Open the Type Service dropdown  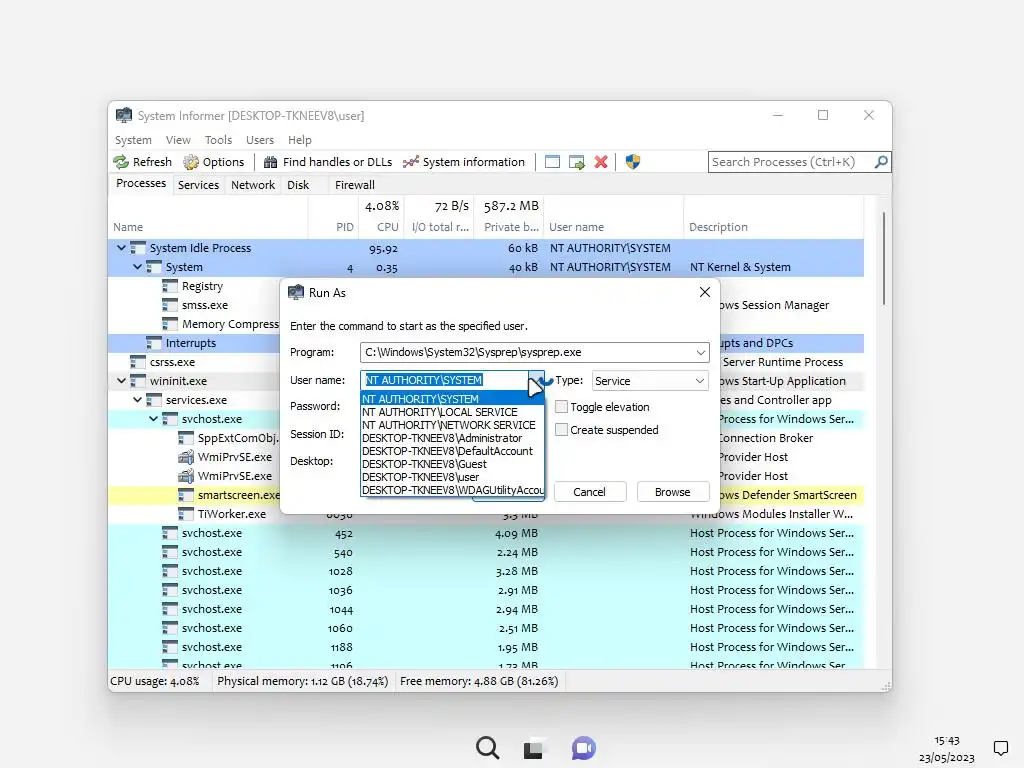click(x=699, y=381)
